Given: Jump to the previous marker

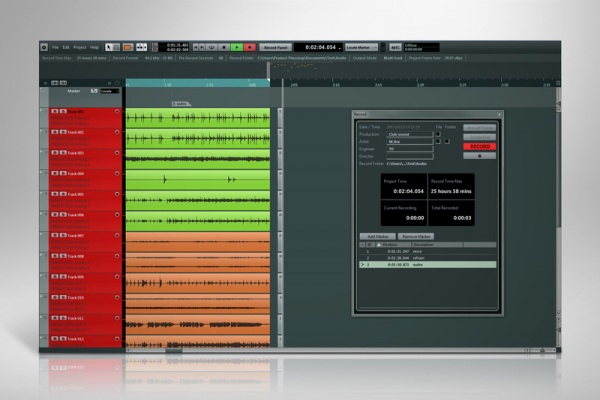Looking at the screenshot, I should pos(196,47).
